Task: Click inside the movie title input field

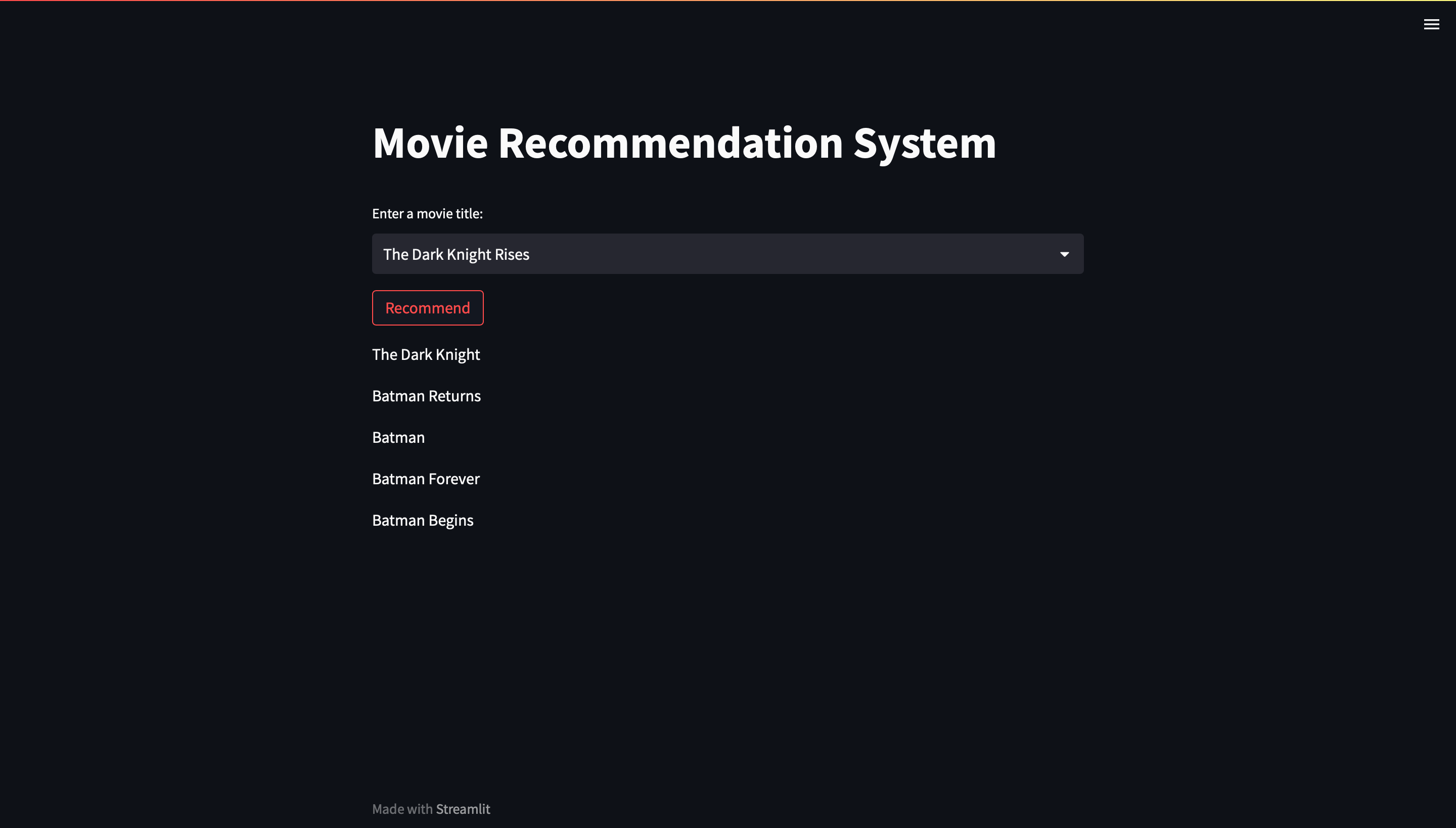Action: 626,254
